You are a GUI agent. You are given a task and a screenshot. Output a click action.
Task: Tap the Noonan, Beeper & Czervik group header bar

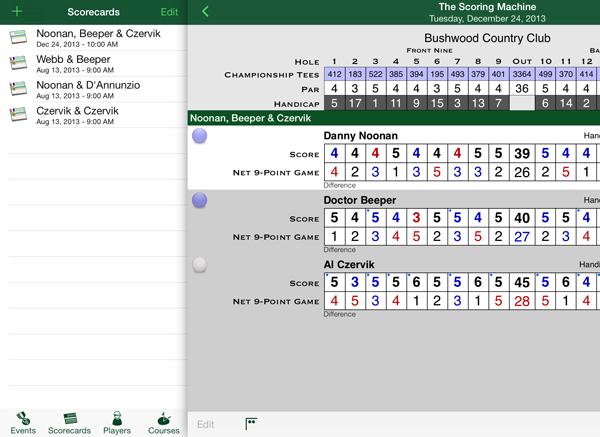(x=394, y=118)
